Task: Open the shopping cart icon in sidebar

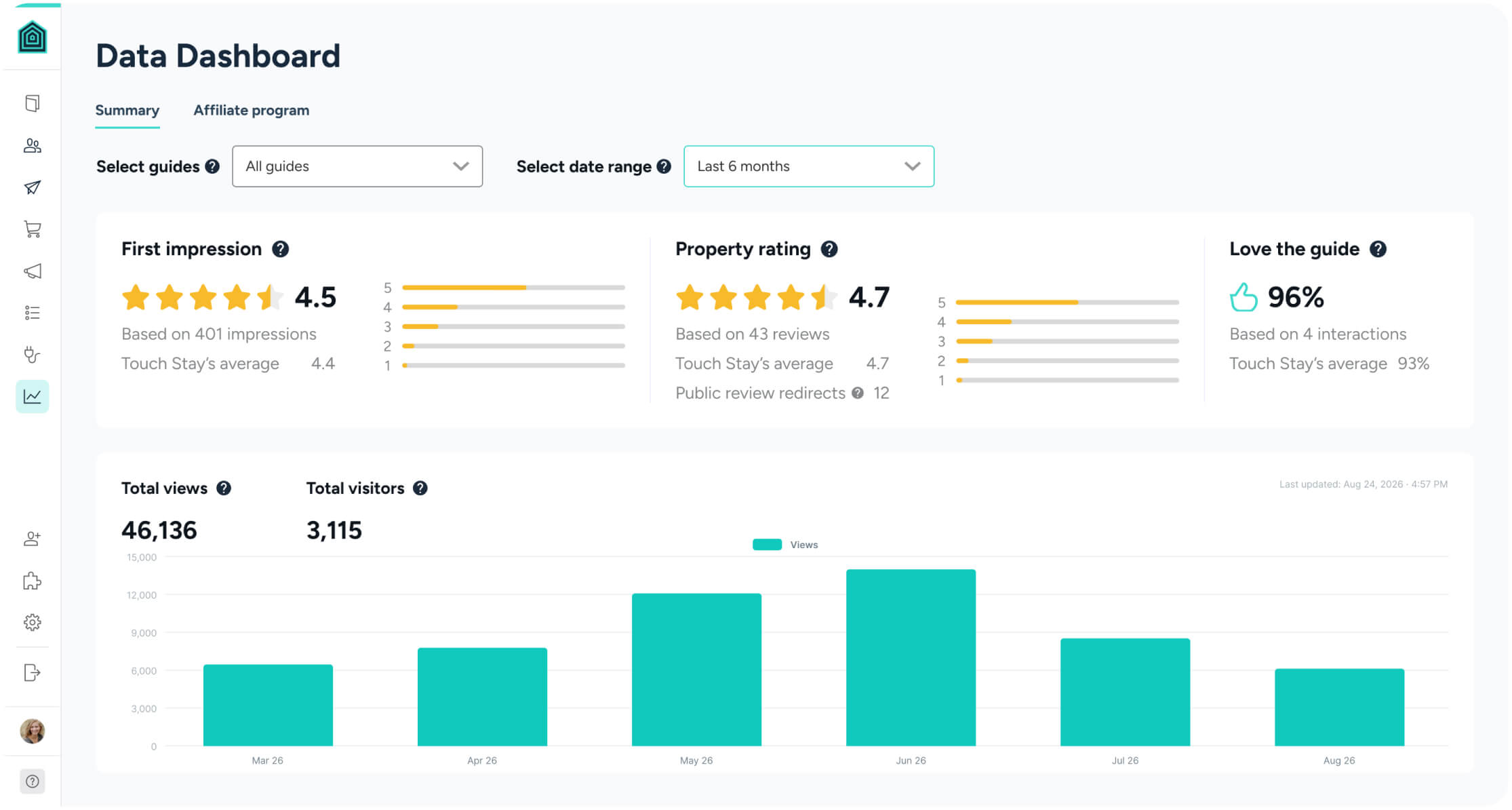Action: point(32,229)
